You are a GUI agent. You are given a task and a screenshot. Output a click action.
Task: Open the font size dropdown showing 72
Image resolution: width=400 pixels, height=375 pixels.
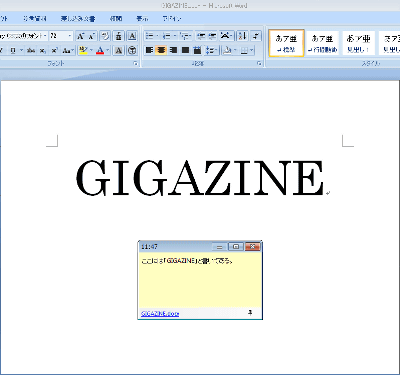pyautogui.click(x=61, y=36)
